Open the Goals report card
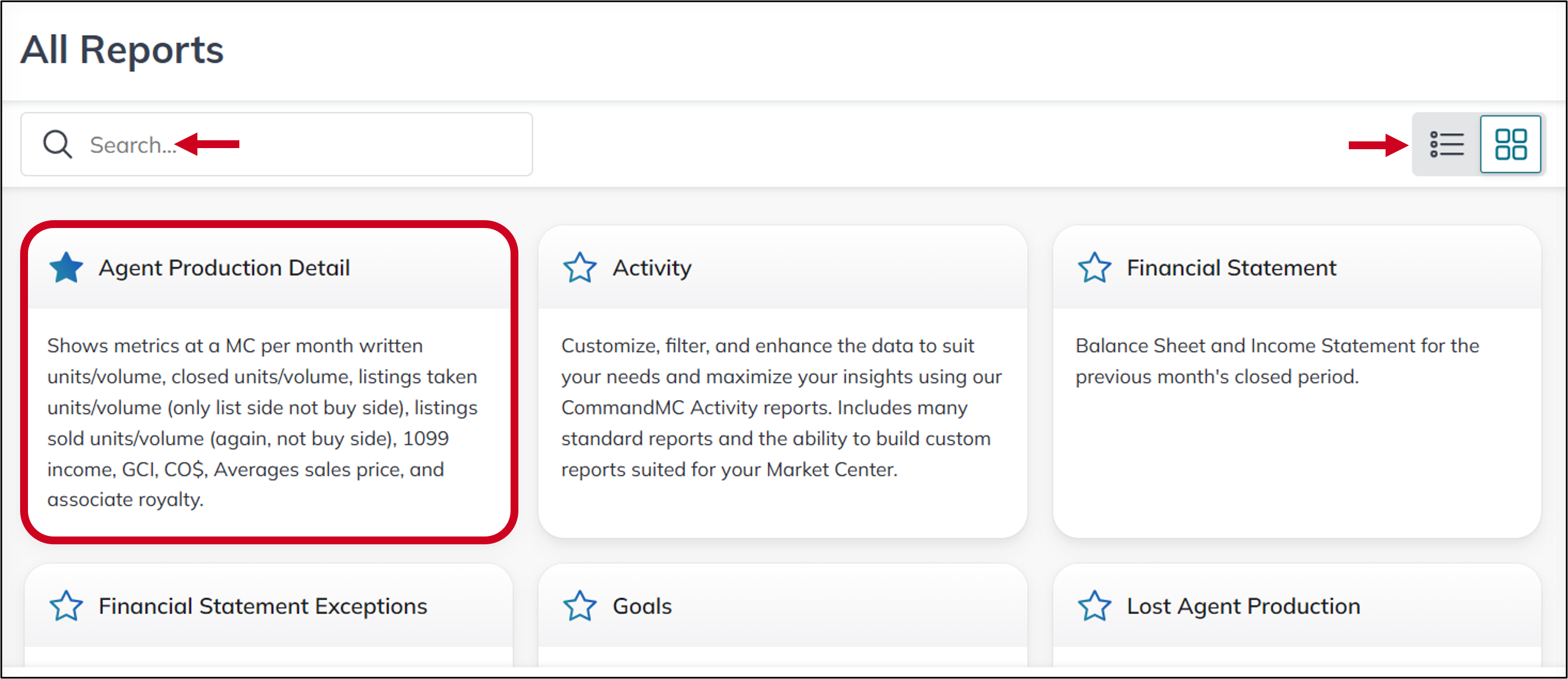The height and width of the screenshot is (679, 1568). (x=641, y=605)
